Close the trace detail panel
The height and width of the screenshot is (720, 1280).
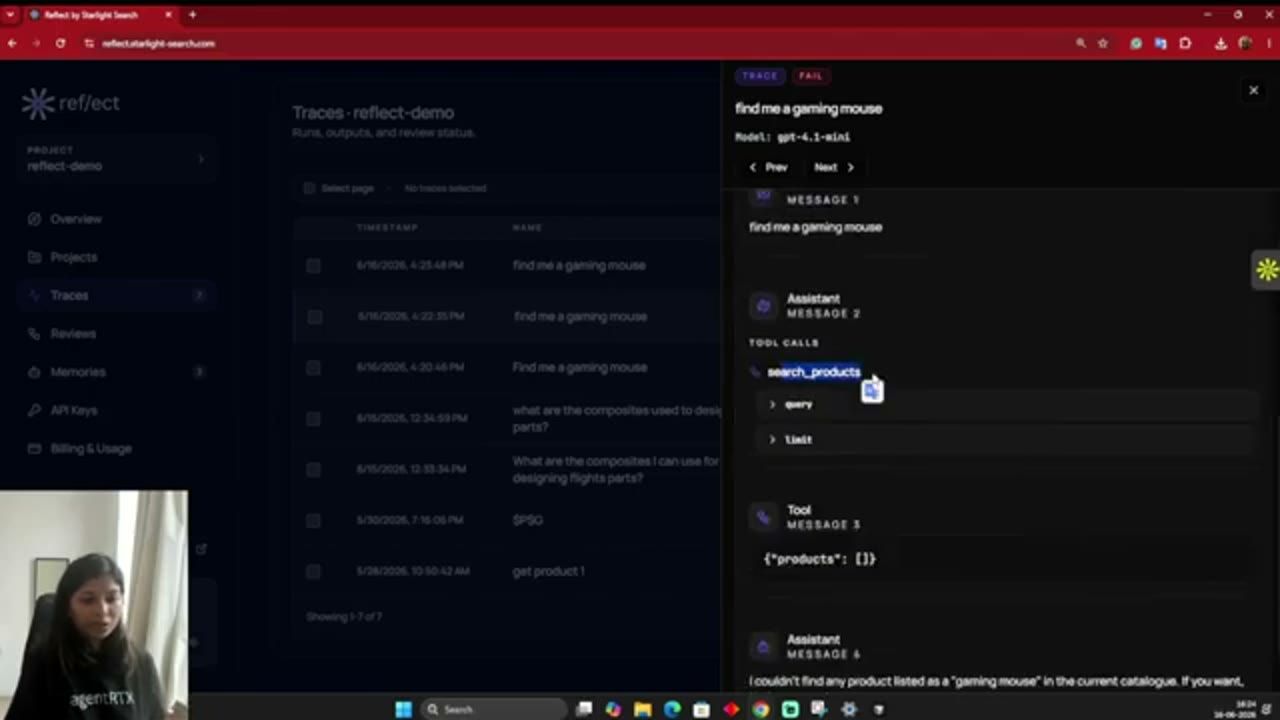click(1253, 90)
